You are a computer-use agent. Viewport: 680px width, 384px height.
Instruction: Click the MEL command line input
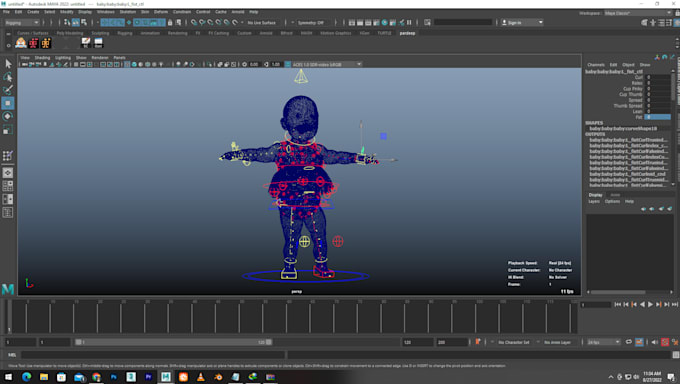pos(153,355)
